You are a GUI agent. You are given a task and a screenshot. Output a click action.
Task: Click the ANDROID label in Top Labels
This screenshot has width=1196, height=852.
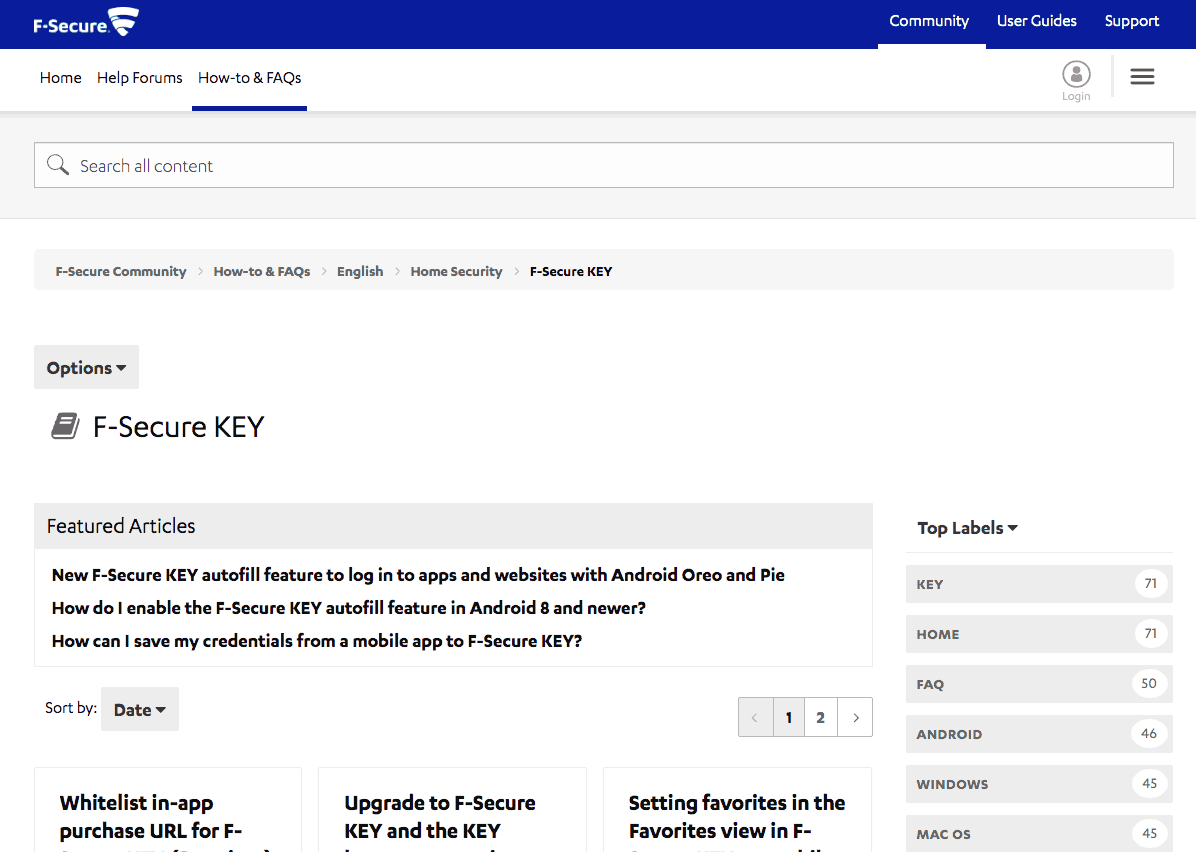[x=949, y=734]
